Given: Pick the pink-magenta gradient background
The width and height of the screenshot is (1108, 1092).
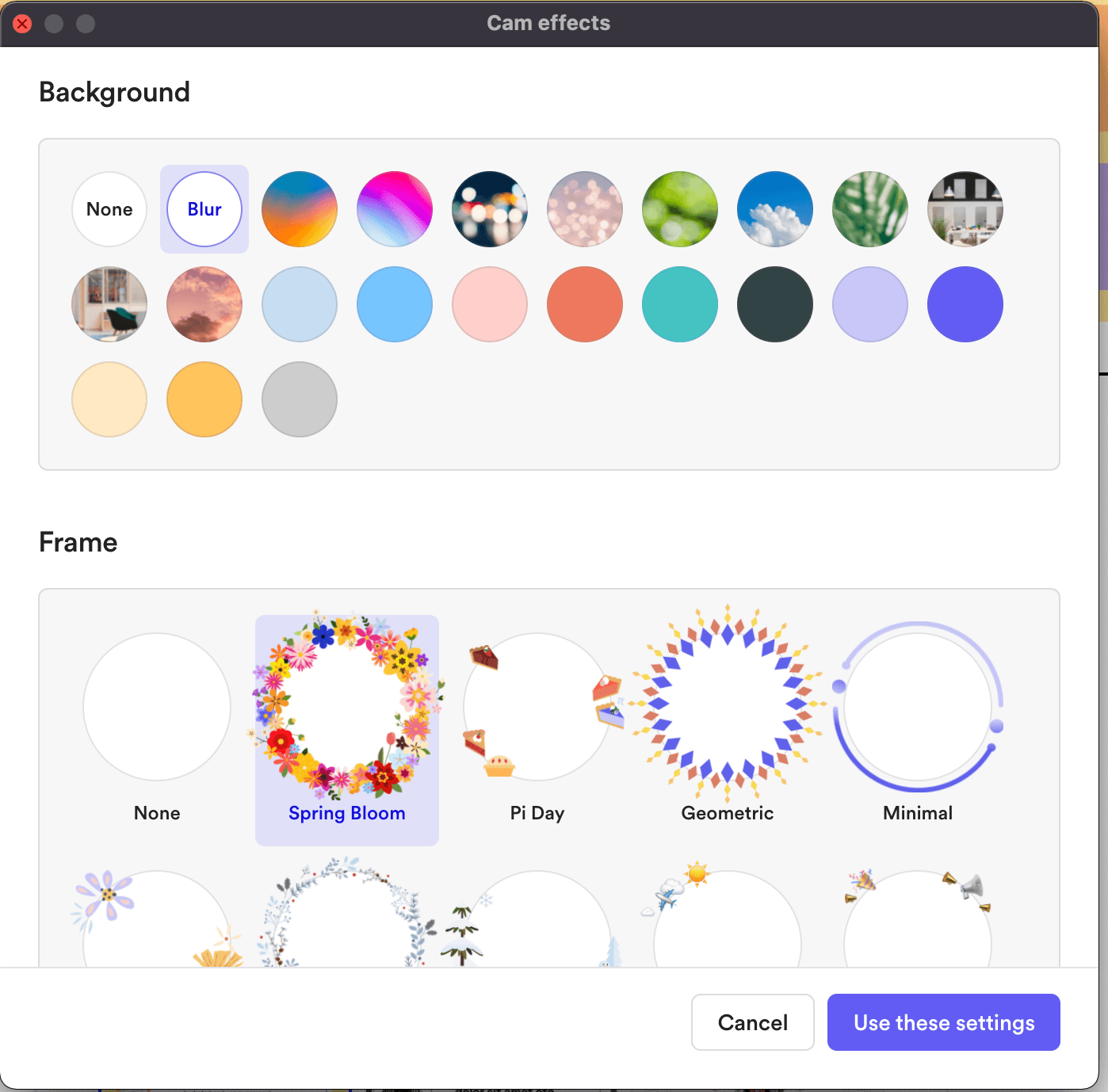Looking at the screenshot, I should coord(394,209).
